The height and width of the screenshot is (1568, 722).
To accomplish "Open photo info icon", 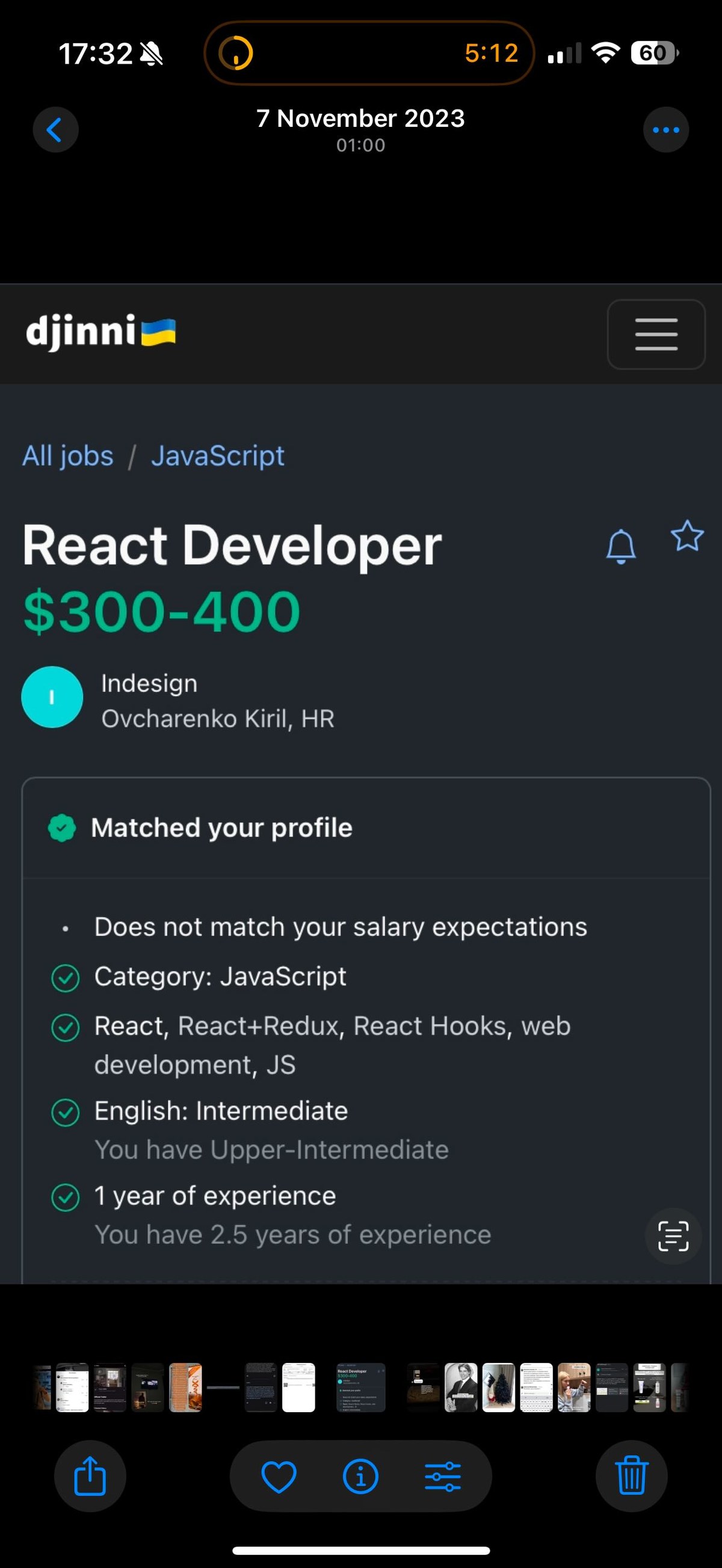I will pyautogui.click(x=361, y=1476).
